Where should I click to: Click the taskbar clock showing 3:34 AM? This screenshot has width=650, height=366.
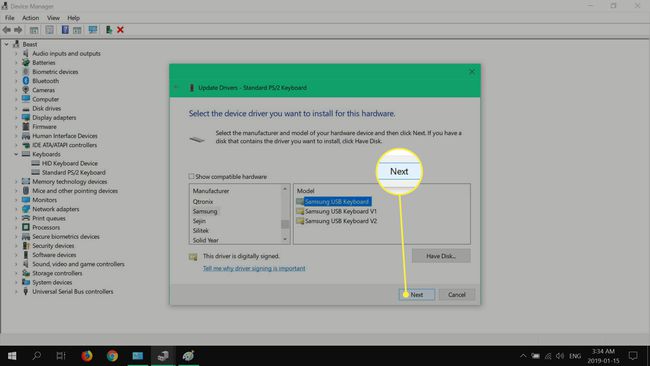pos(603,356)
